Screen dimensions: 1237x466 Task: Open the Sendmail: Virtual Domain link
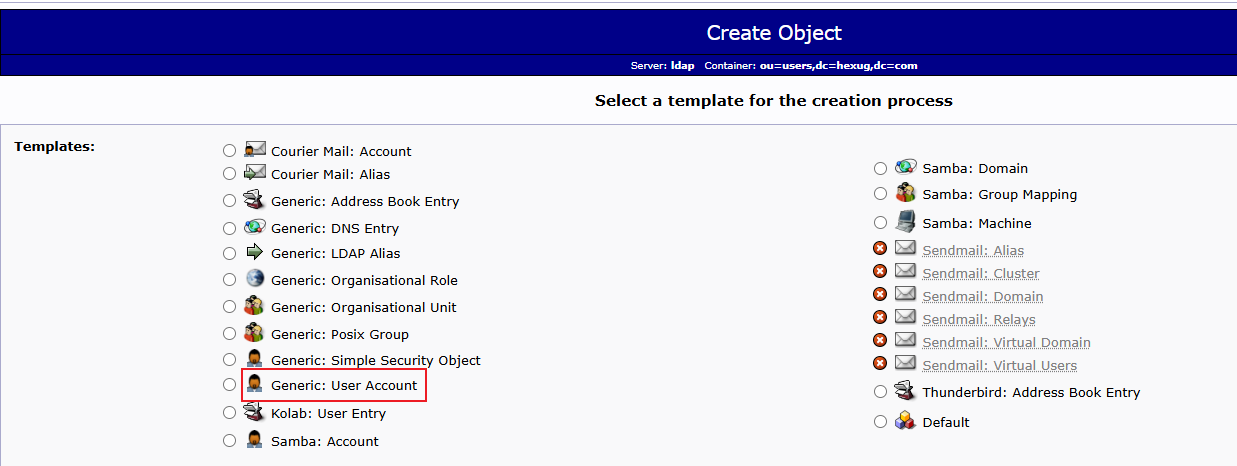pos(1006,342)
